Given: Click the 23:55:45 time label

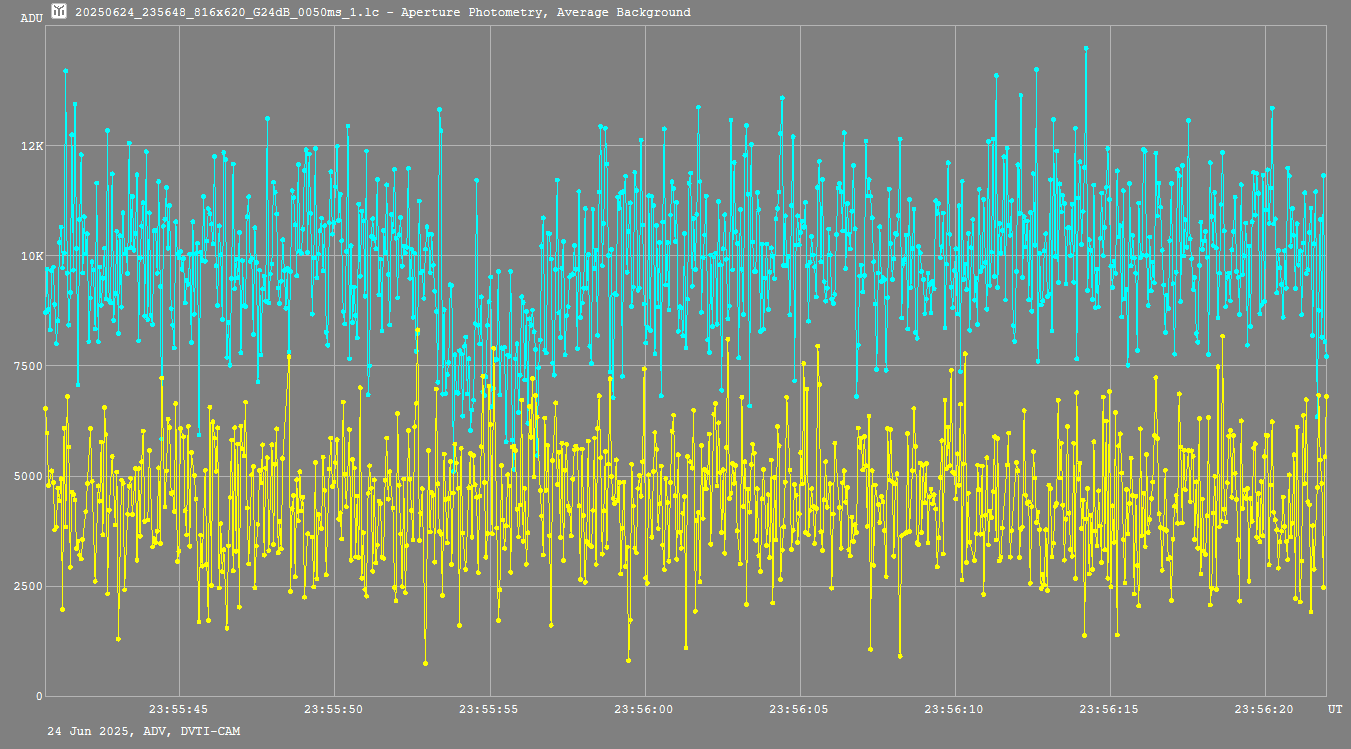Looking at the screenshot, I should 179,709.
